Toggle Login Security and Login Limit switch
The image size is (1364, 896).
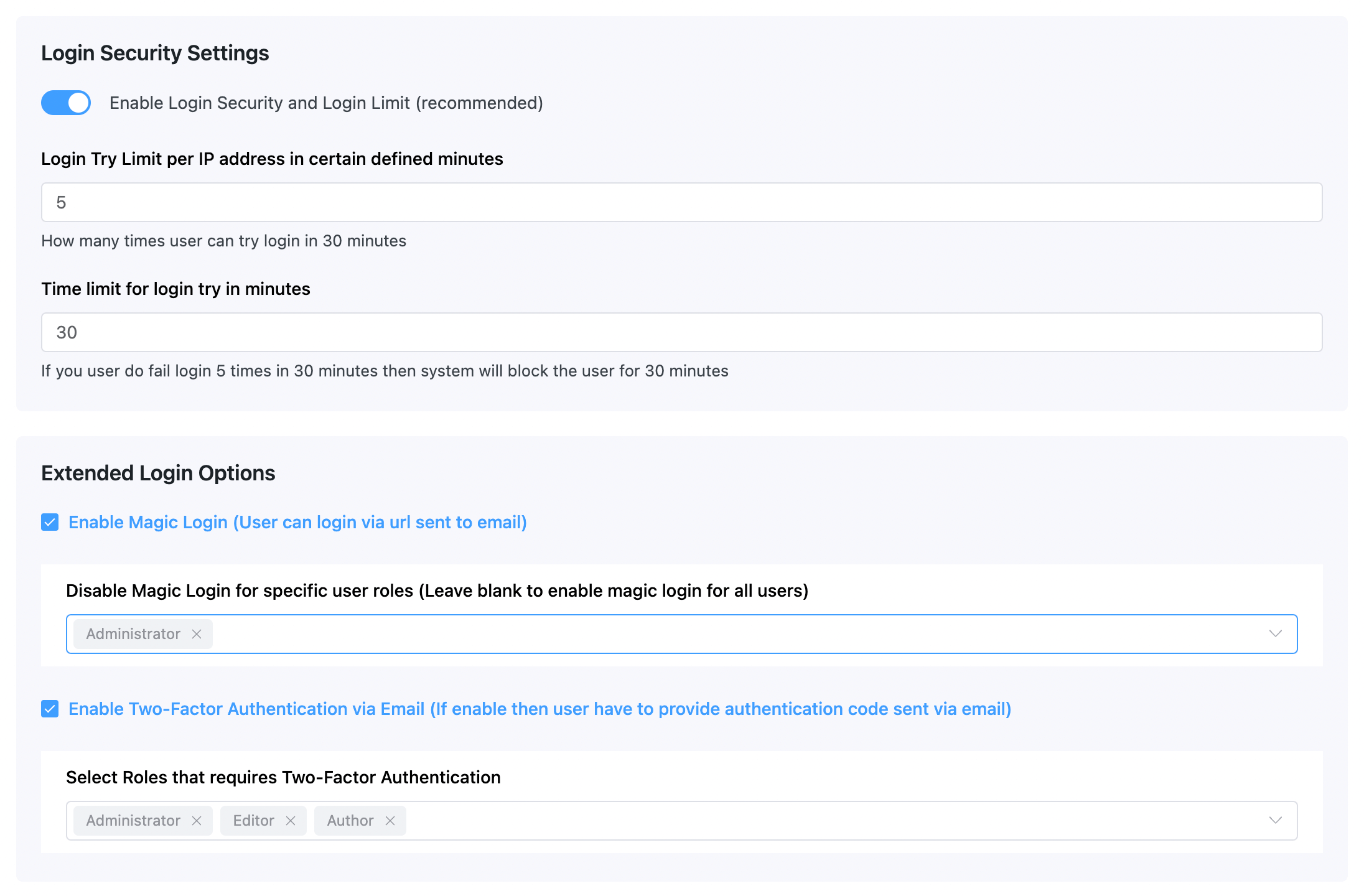point(66,102)
